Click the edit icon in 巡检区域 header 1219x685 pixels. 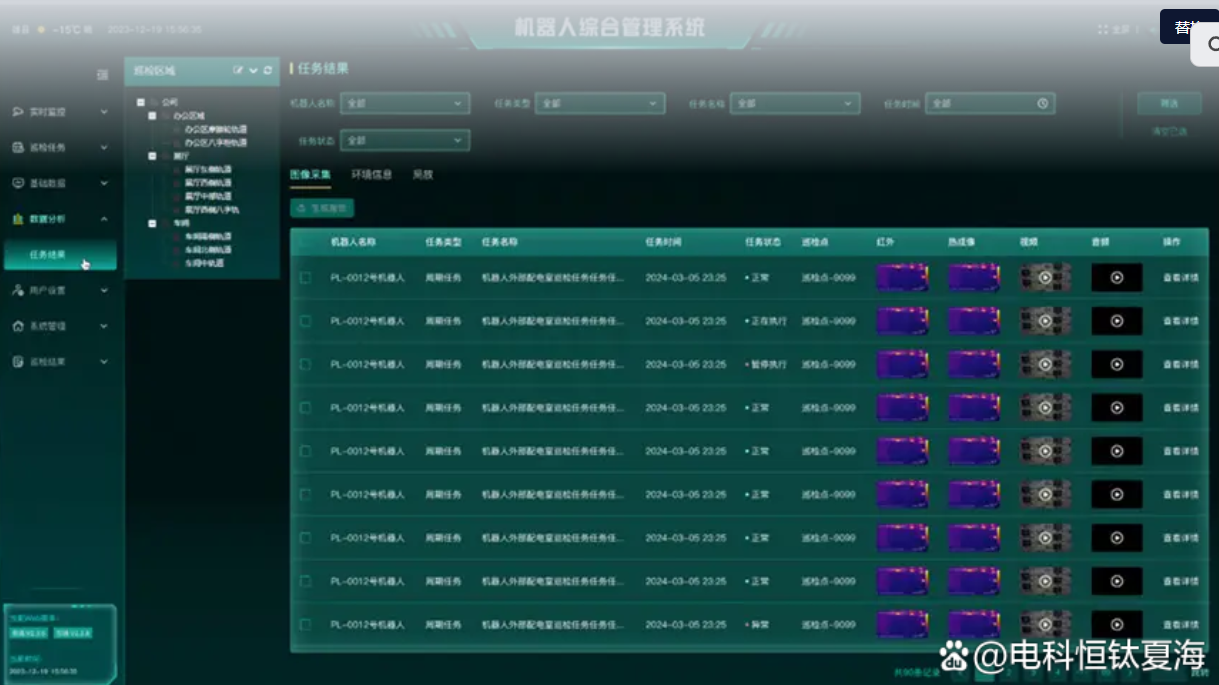pos(238,71)
